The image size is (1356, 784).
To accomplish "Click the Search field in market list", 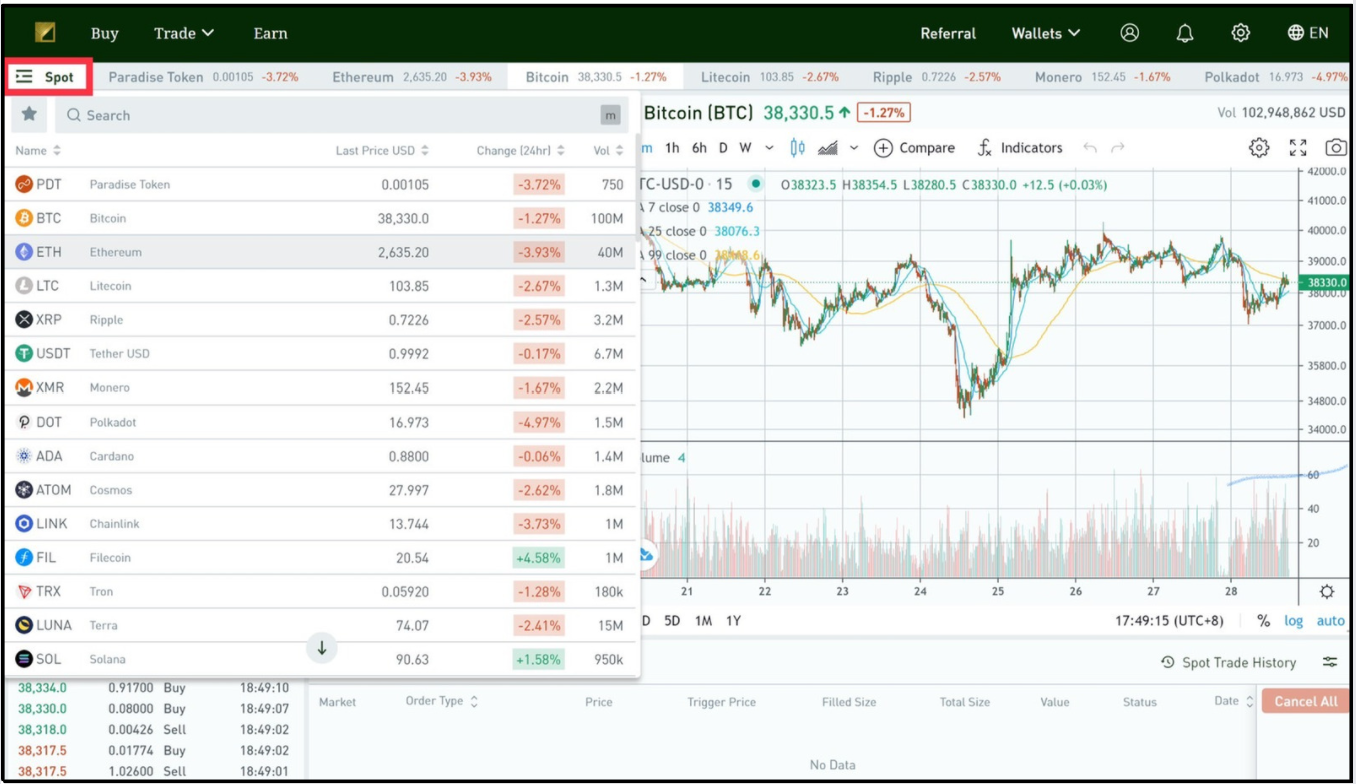I will pos(342,115).
